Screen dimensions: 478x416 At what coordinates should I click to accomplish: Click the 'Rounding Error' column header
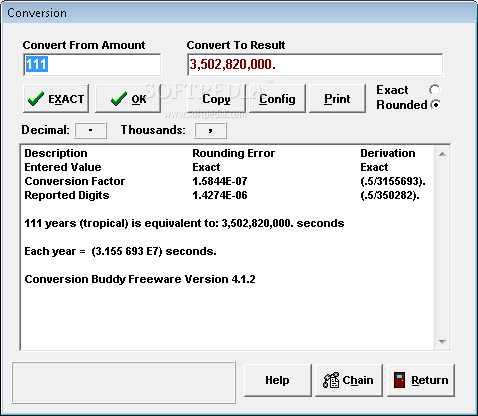click(x=234, y=153)
